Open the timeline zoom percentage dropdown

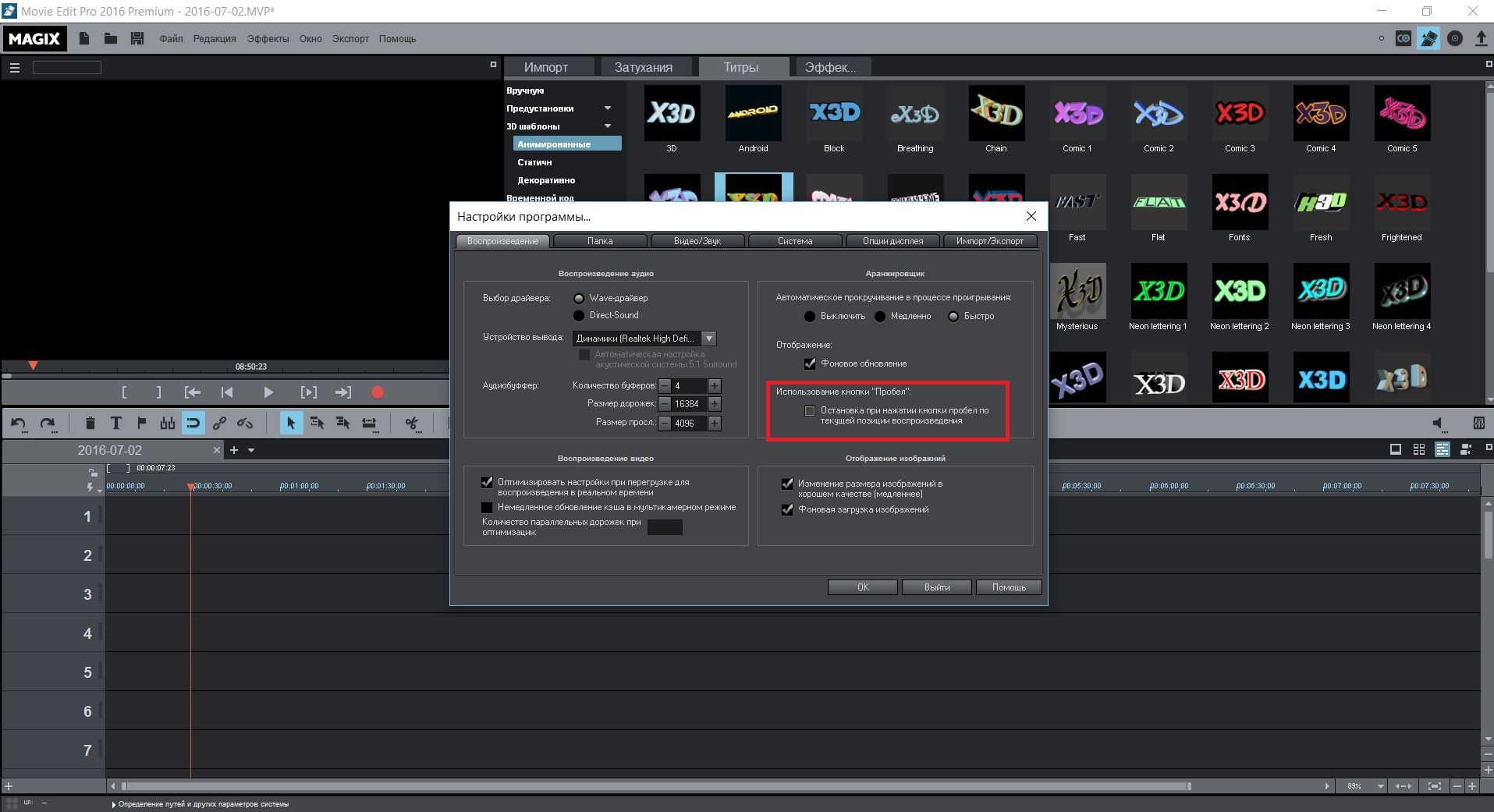(x=1380, y=786)
